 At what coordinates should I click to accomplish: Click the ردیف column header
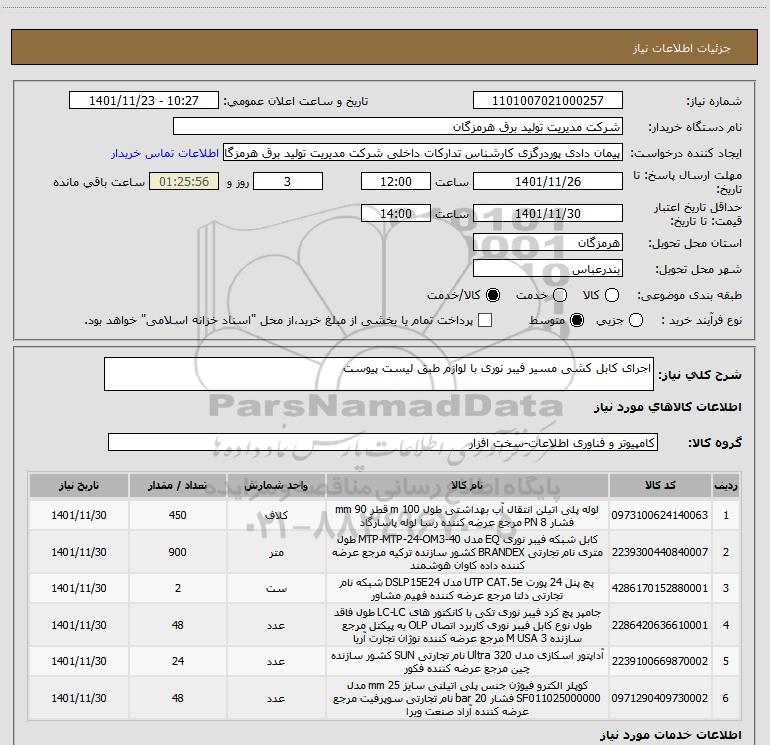click(726, 485)
